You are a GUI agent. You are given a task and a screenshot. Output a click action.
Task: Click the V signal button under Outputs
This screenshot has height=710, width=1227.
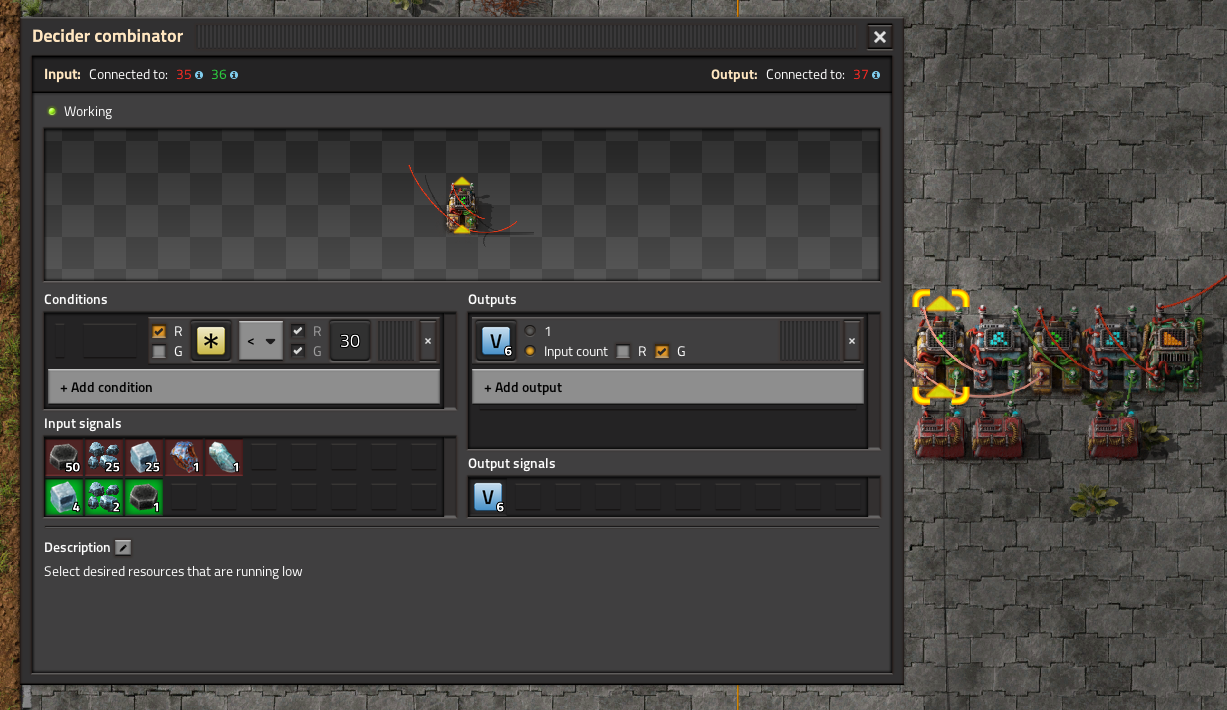coord(495,341)
